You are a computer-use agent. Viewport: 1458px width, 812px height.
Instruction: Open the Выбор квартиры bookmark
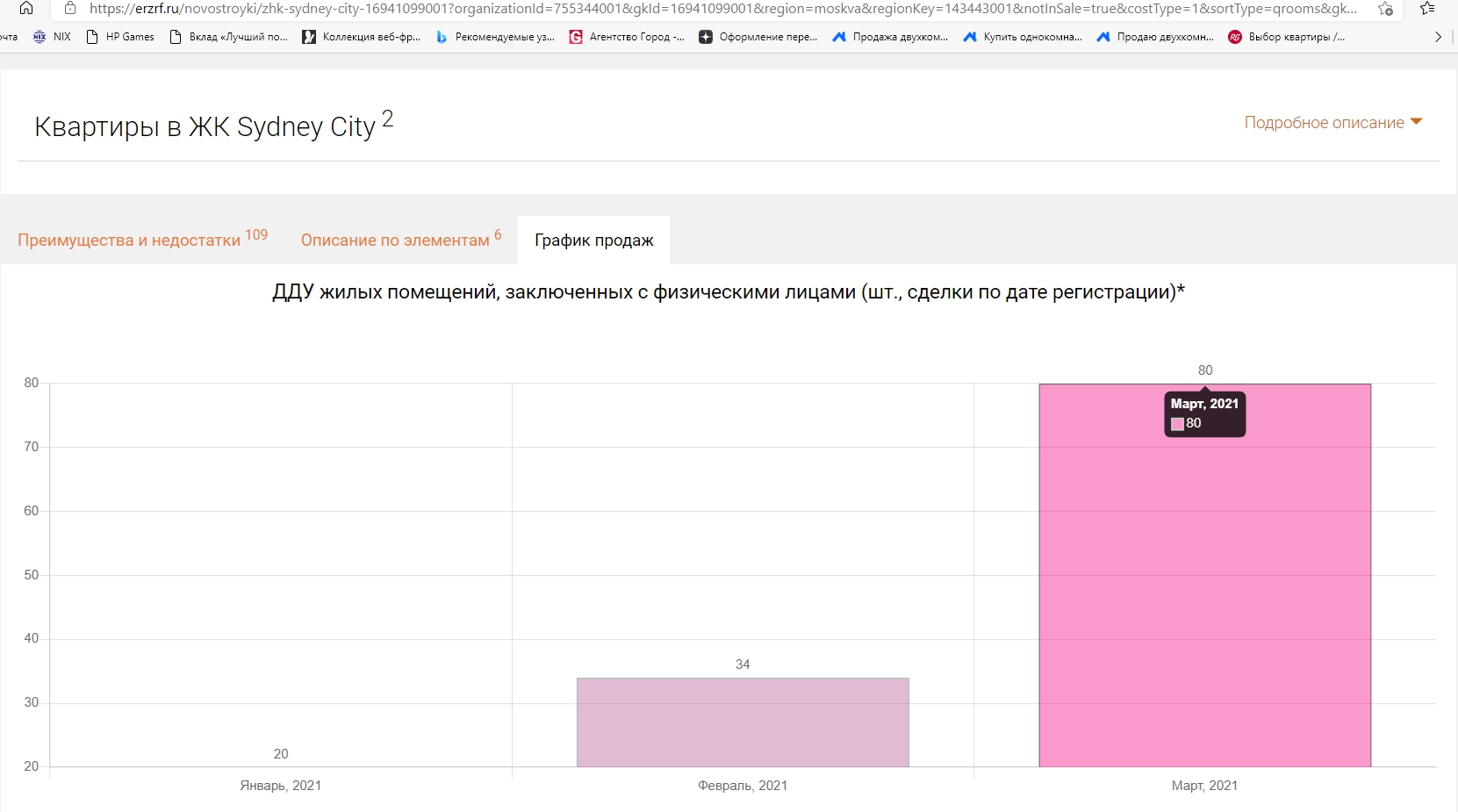point(1287,37)
